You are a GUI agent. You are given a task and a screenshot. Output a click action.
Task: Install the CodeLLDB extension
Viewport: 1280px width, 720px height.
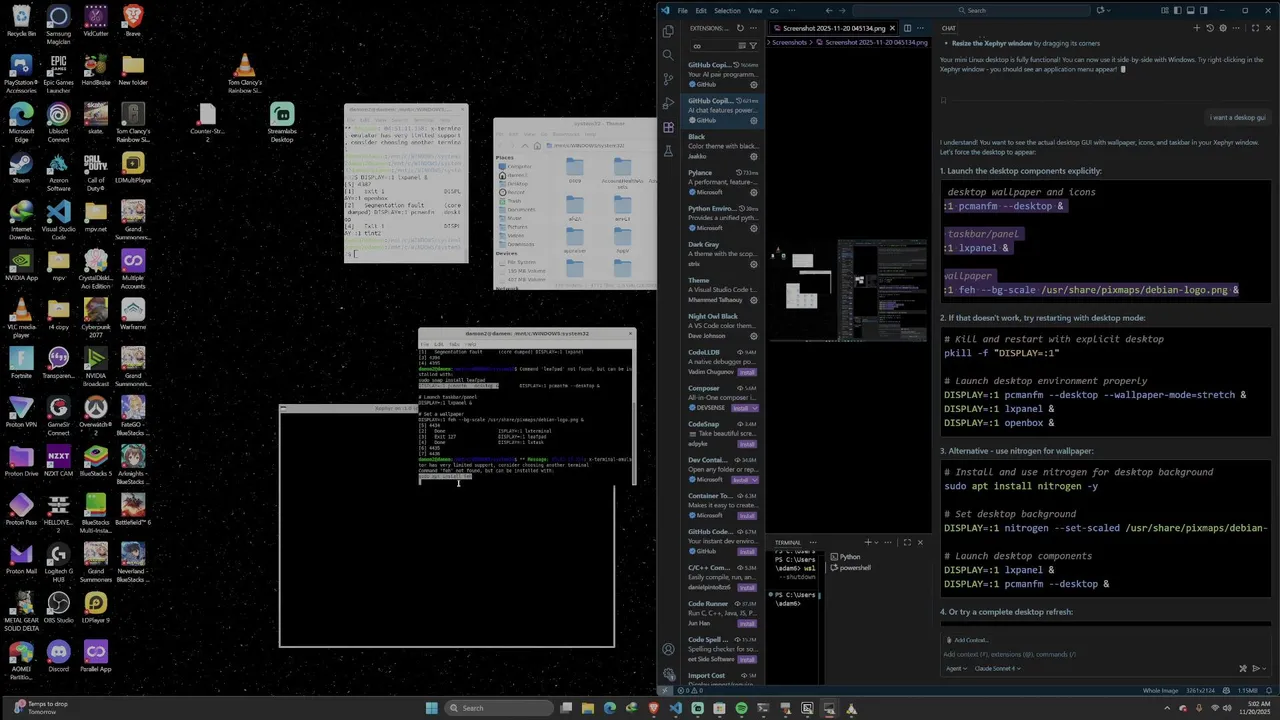tap(747, 372)
